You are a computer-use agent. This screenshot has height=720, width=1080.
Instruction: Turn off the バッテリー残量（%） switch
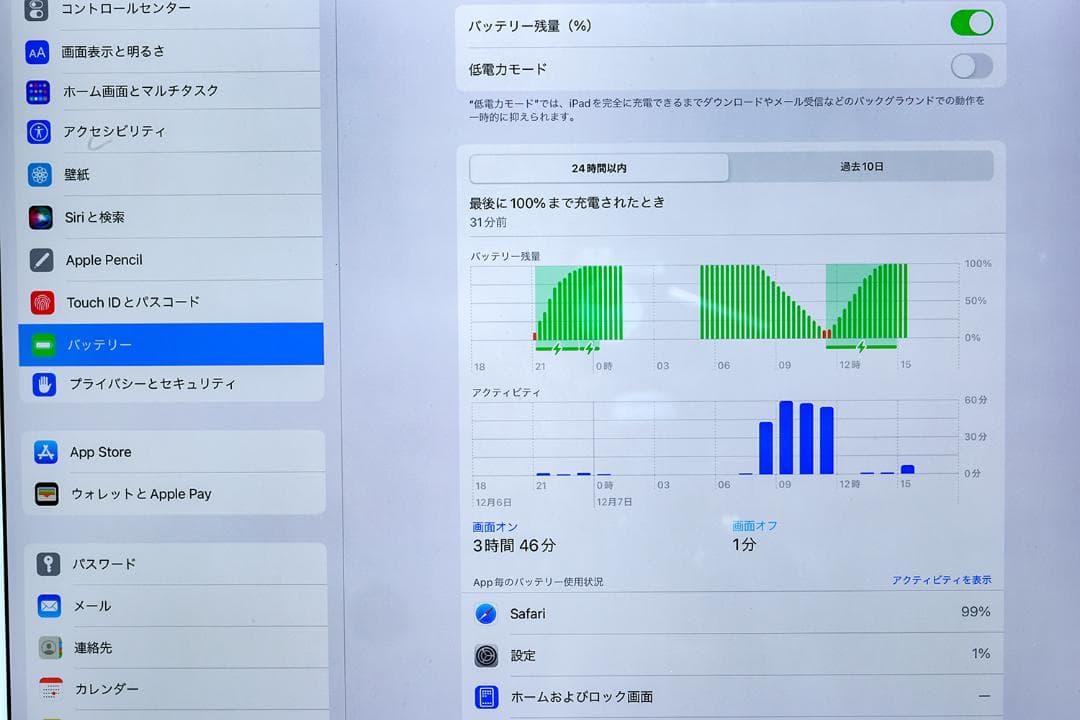[970, 23]
